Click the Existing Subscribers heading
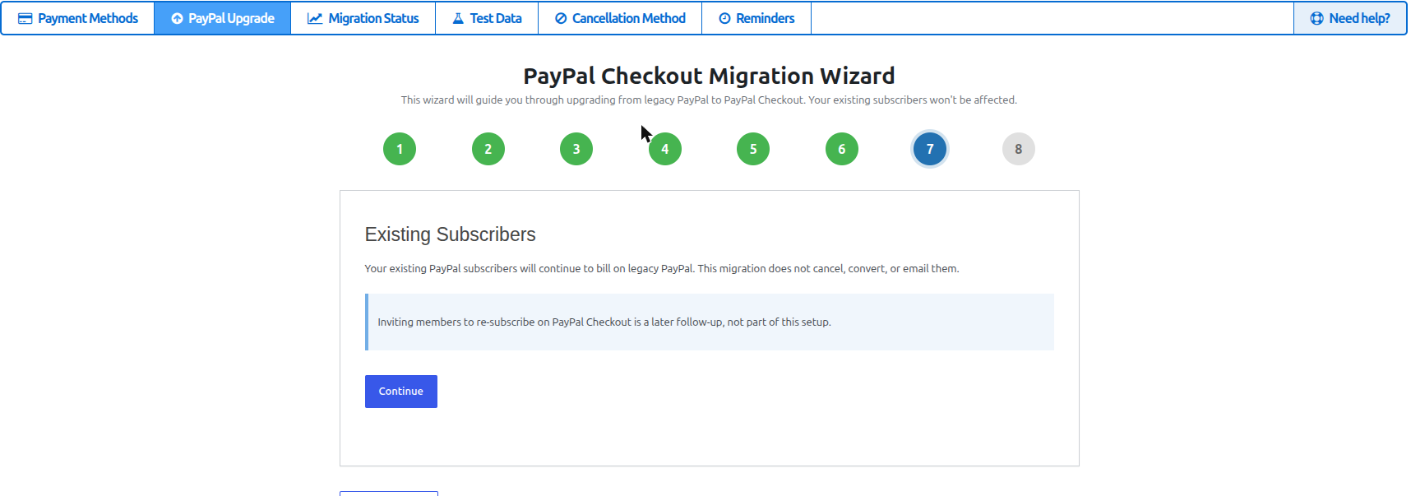The width and height of the screenshot is (1411, 496). 450,235
